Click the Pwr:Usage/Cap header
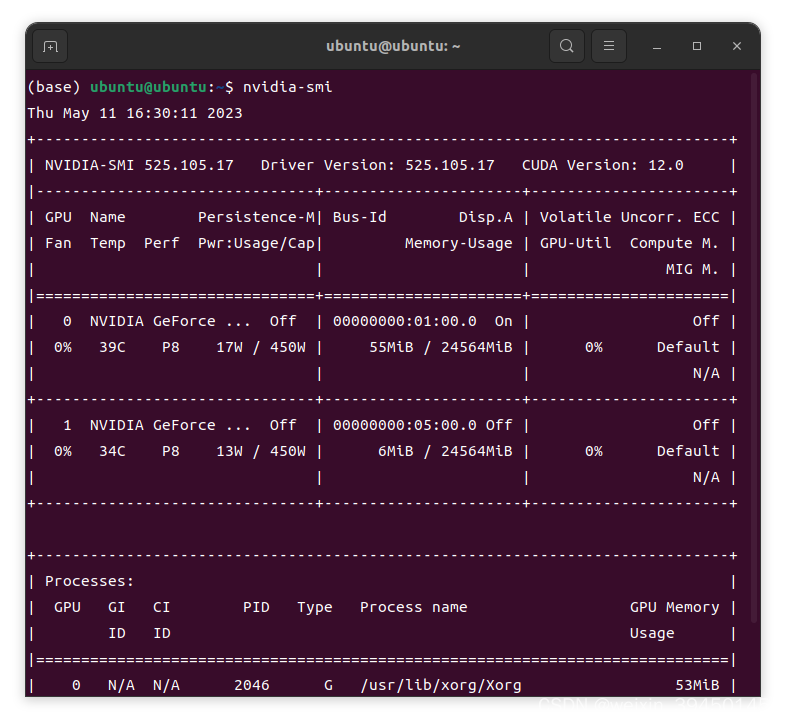Viewport: 786px width, 725px height. (x=257, y=244)
